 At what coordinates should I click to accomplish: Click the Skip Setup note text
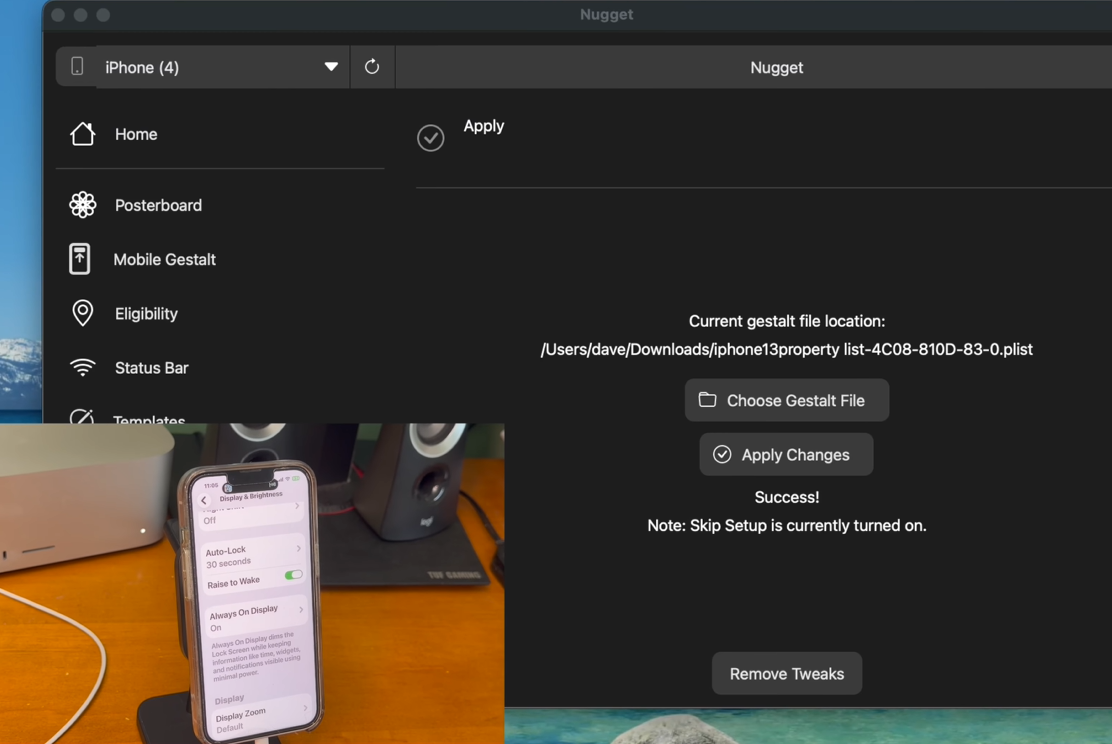[x=786, y=526]
